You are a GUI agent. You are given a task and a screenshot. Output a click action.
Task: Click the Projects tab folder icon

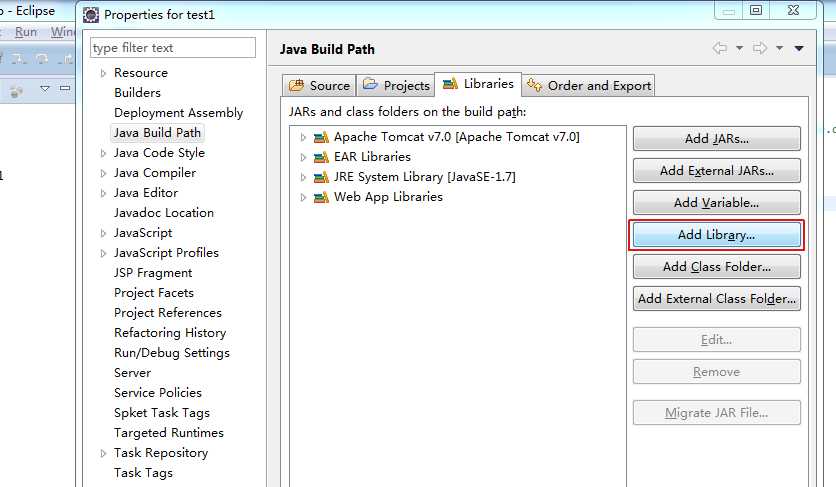pyautogui.click(x=370, y=84)
